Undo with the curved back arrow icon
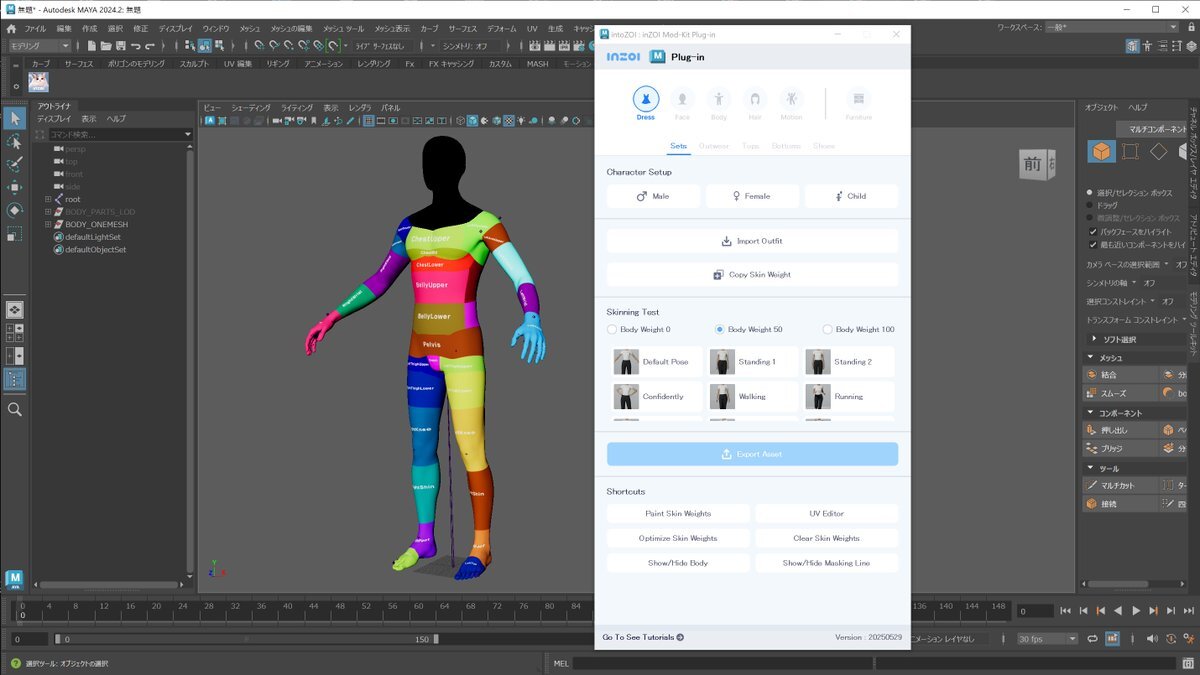The height and width of the screenshot is (675, 1200). (135, 45)
